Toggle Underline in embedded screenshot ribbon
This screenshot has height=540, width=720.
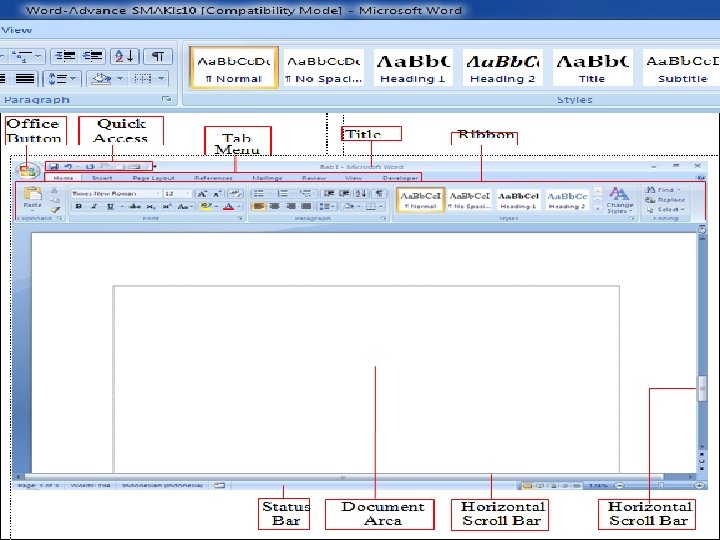[110, 207]
